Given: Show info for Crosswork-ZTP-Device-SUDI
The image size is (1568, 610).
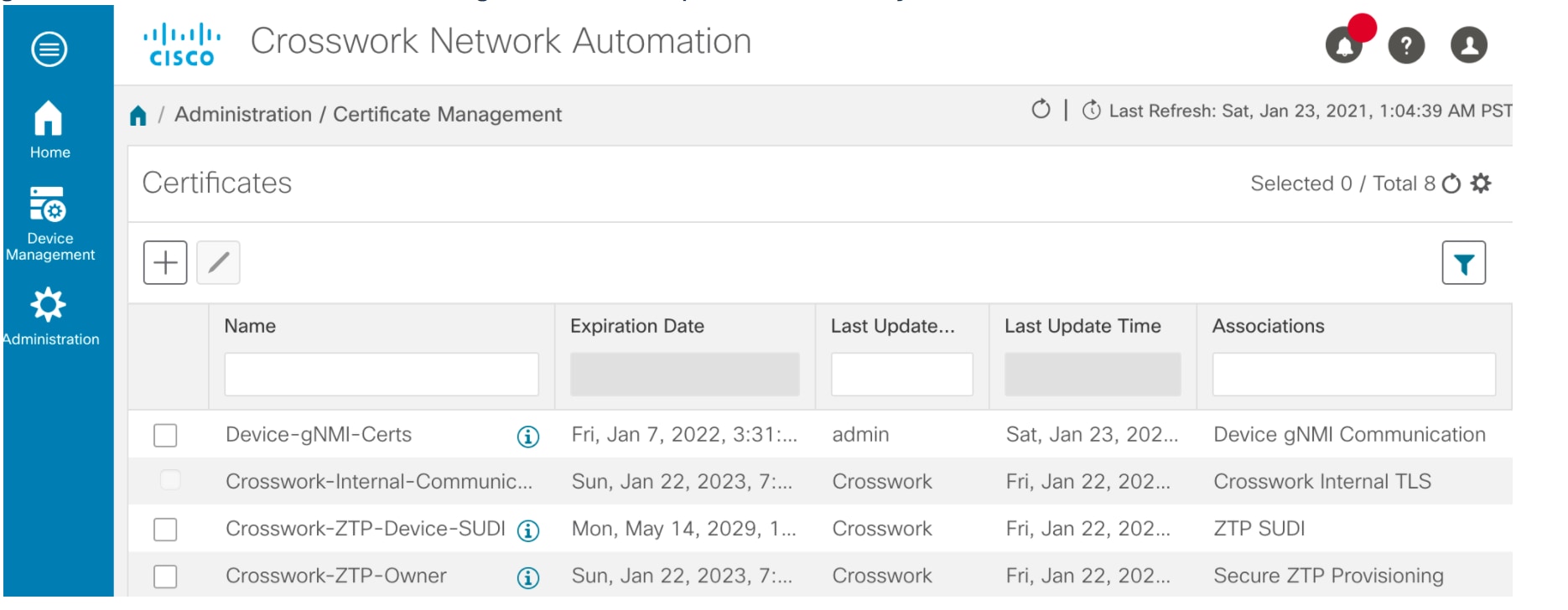Looking at the screenshot, I should coord(528,530).
